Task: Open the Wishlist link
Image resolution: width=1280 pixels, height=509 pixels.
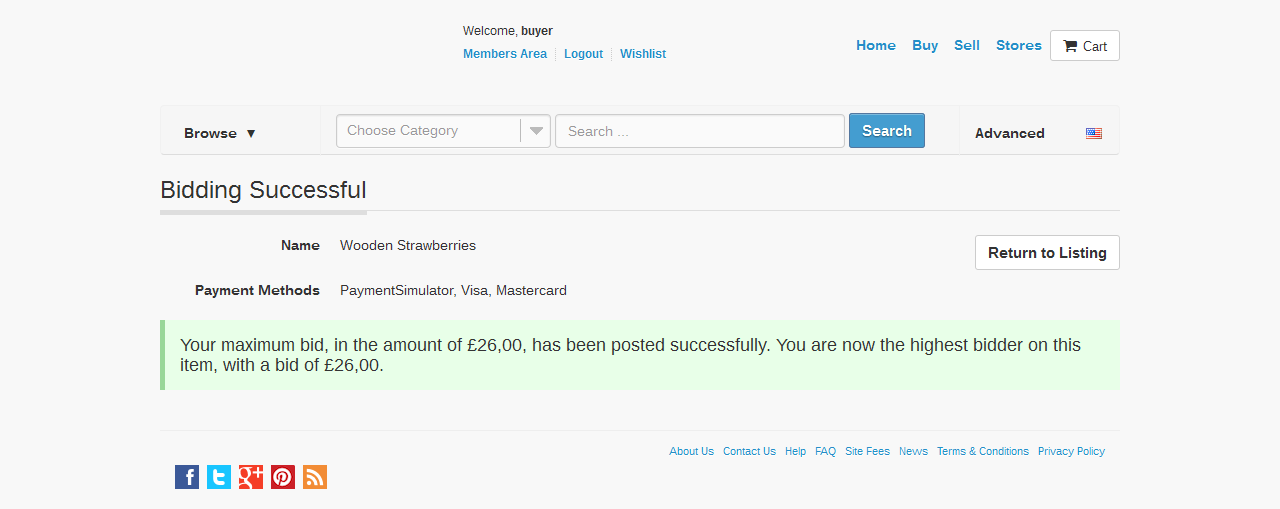Action: pyautogui.click(x=643, y=54)
